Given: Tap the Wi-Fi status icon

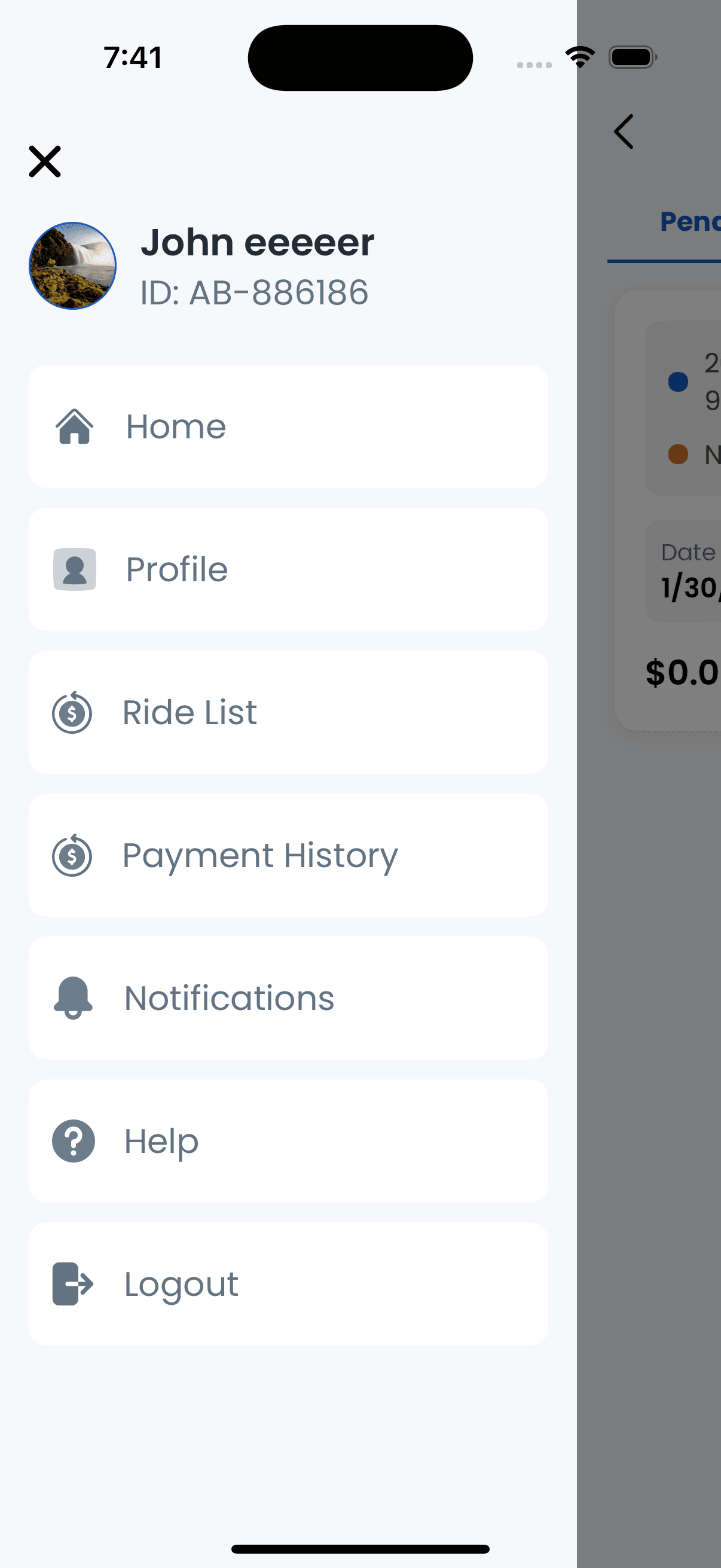Looking at the screenshot, I should coord(580,57).
